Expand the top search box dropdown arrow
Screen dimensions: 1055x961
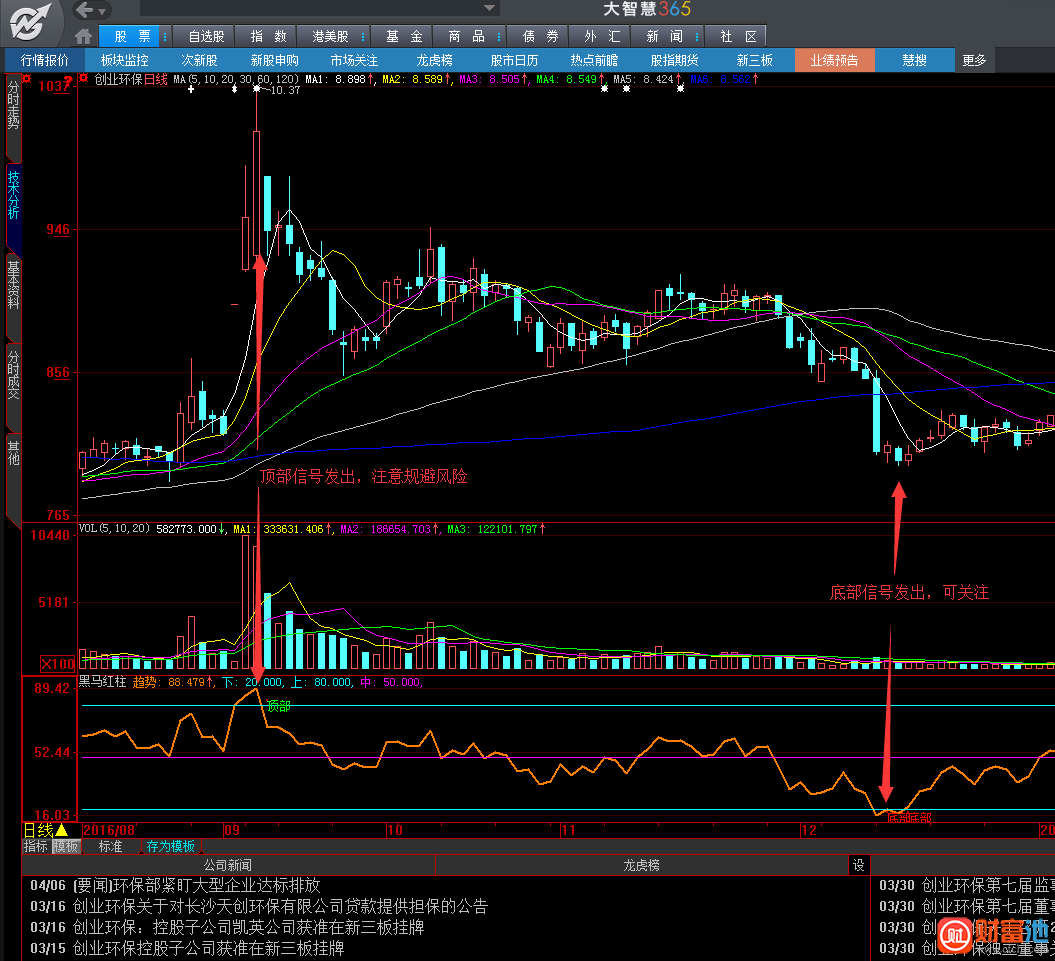tap(490, 8)
